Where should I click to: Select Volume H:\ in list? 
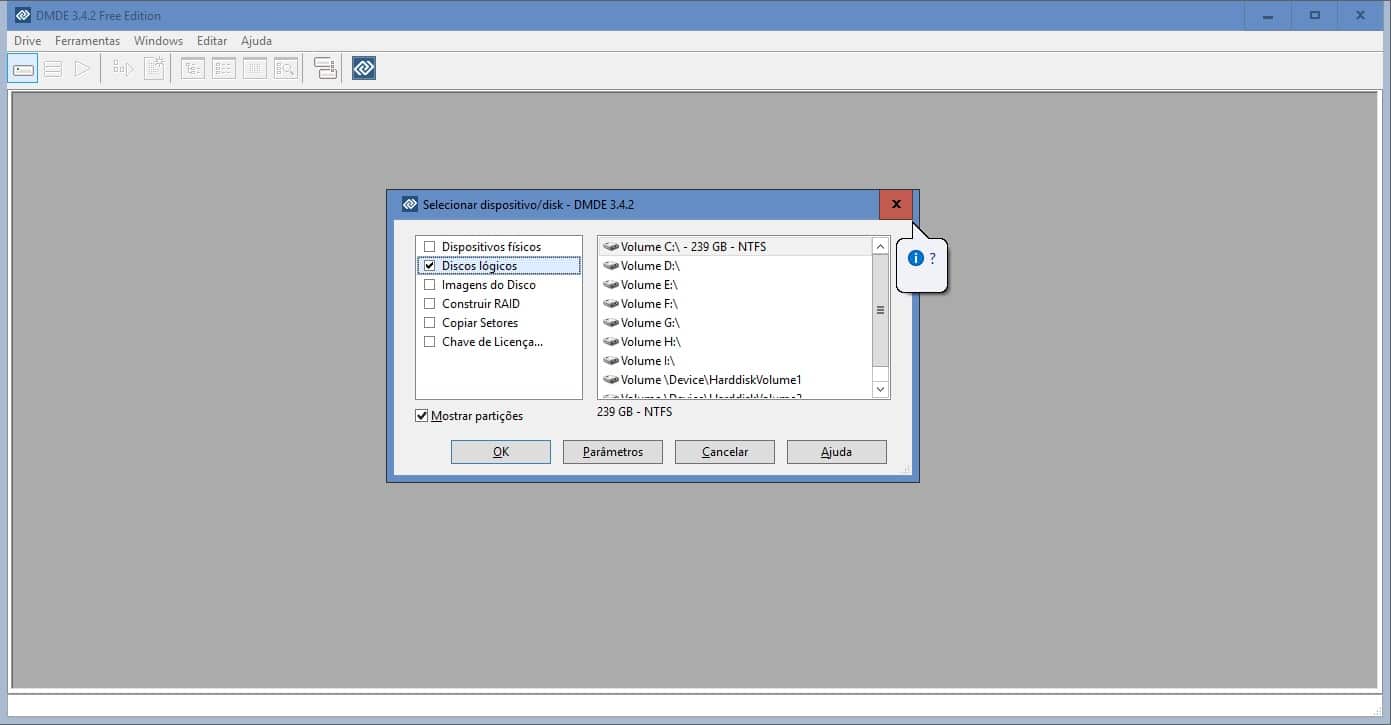735,342
